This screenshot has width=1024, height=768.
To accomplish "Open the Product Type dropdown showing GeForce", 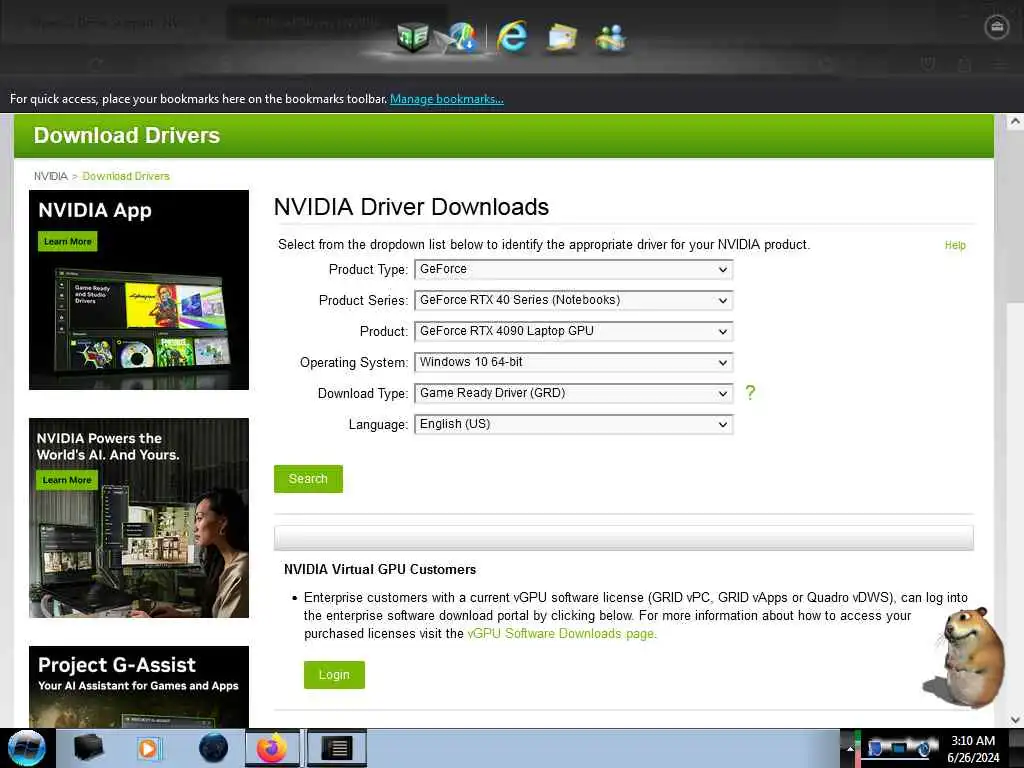I will coord(573,269).
